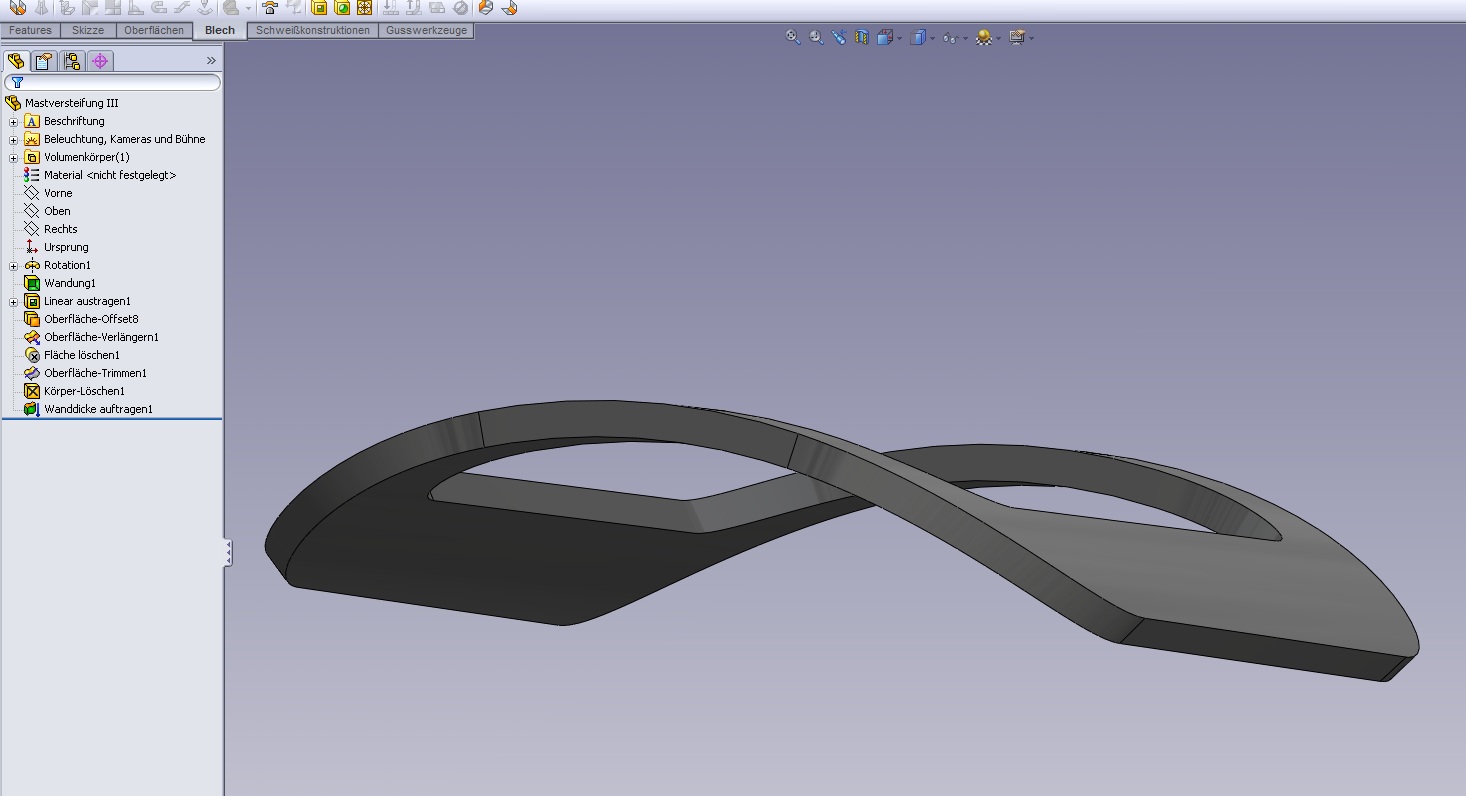1466x796 pixels.
Task: Select the Mastversteifung III root node
Action: click(71, 103)
